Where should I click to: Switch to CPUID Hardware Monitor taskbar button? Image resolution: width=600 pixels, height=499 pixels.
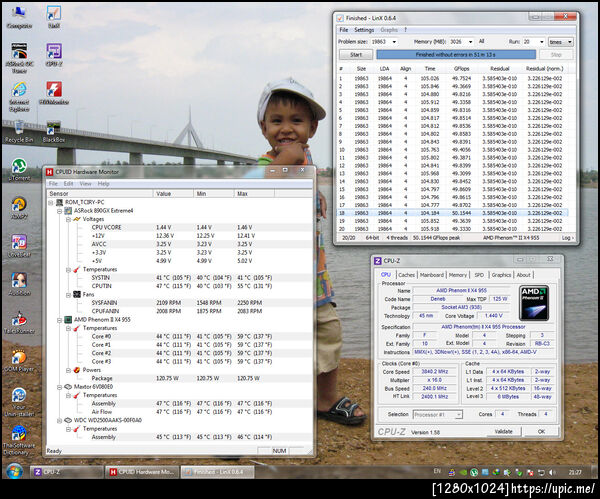pyautogui.click(x=142, y=472)
